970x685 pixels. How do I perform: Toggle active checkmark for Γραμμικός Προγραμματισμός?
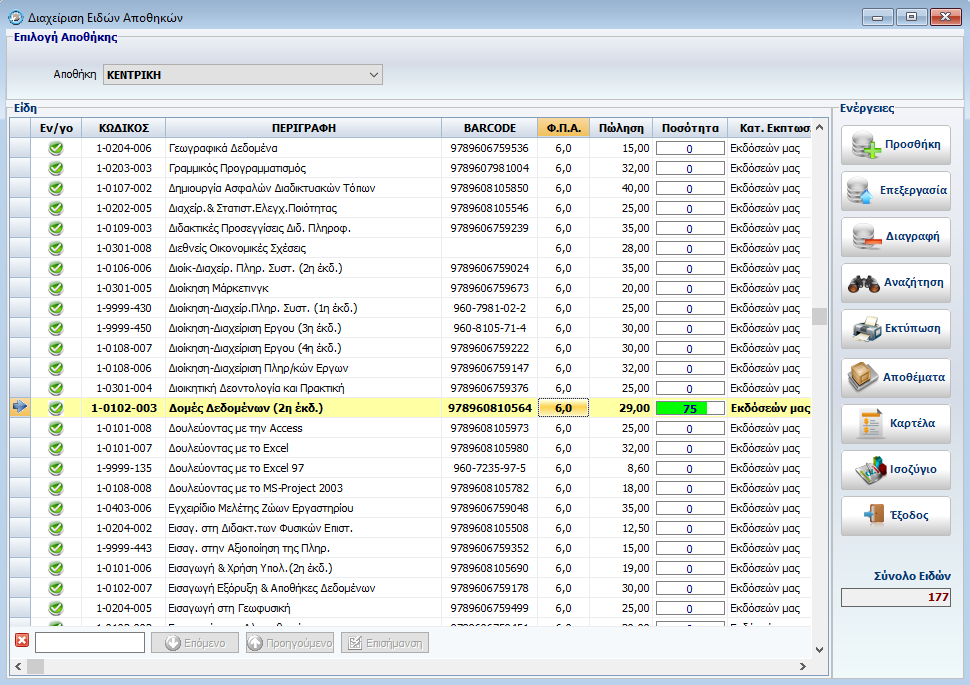(x=56, y=168)
